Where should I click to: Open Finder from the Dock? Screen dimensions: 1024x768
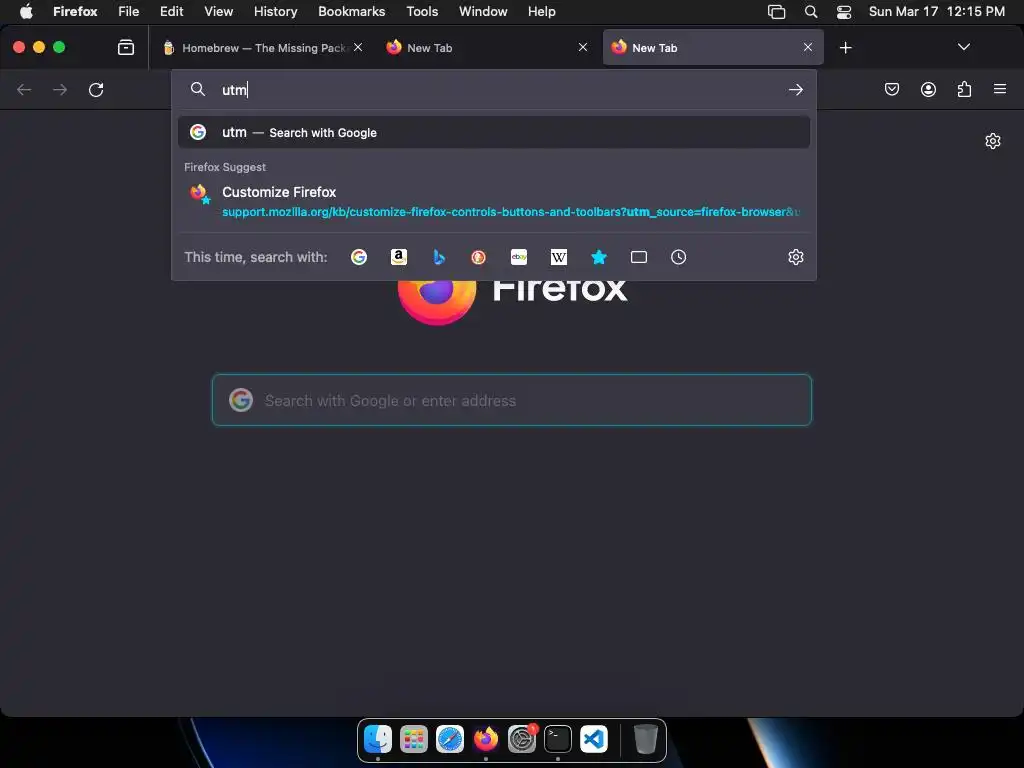pyautogui.click(x=377, y=739)
